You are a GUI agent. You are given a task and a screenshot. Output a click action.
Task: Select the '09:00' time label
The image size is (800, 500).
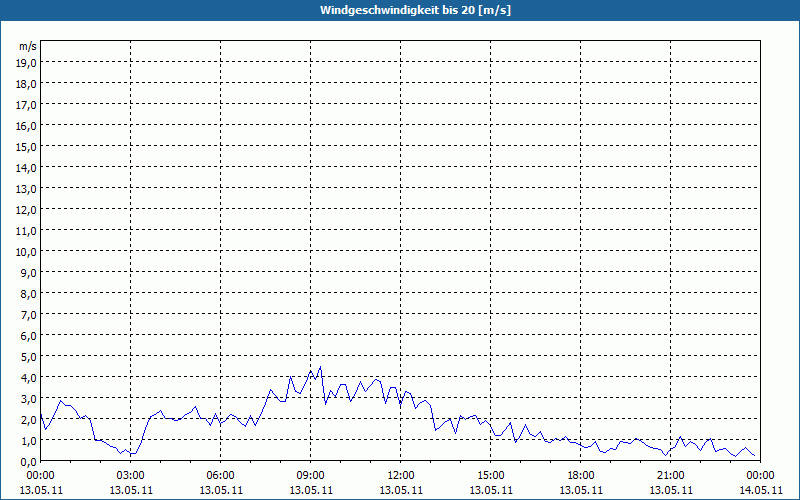tap(311, 476)
